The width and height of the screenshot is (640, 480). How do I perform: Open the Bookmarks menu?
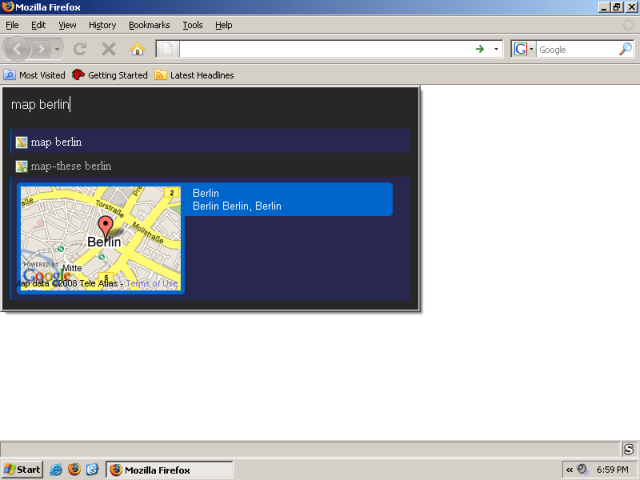coord(149,25)
